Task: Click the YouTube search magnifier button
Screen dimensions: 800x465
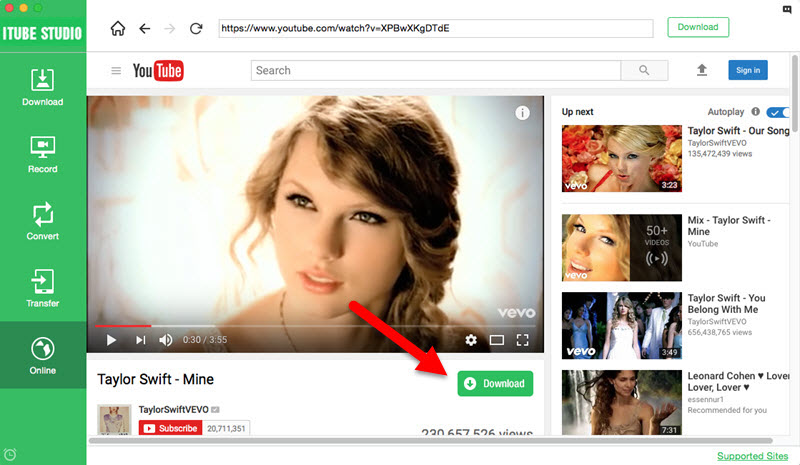Action: (x=644, y=70)
